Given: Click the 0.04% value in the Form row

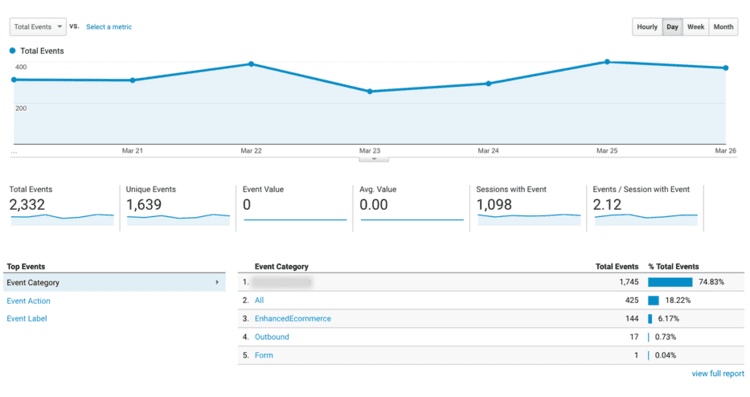Looking at the screenshot, I should coord(665,355).
